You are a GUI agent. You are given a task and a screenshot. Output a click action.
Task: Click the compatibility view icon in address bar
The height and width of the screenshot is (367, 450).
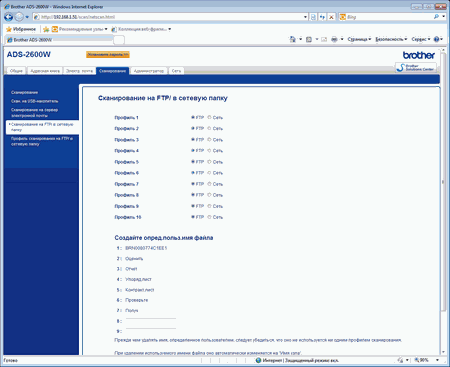(313, 17)
